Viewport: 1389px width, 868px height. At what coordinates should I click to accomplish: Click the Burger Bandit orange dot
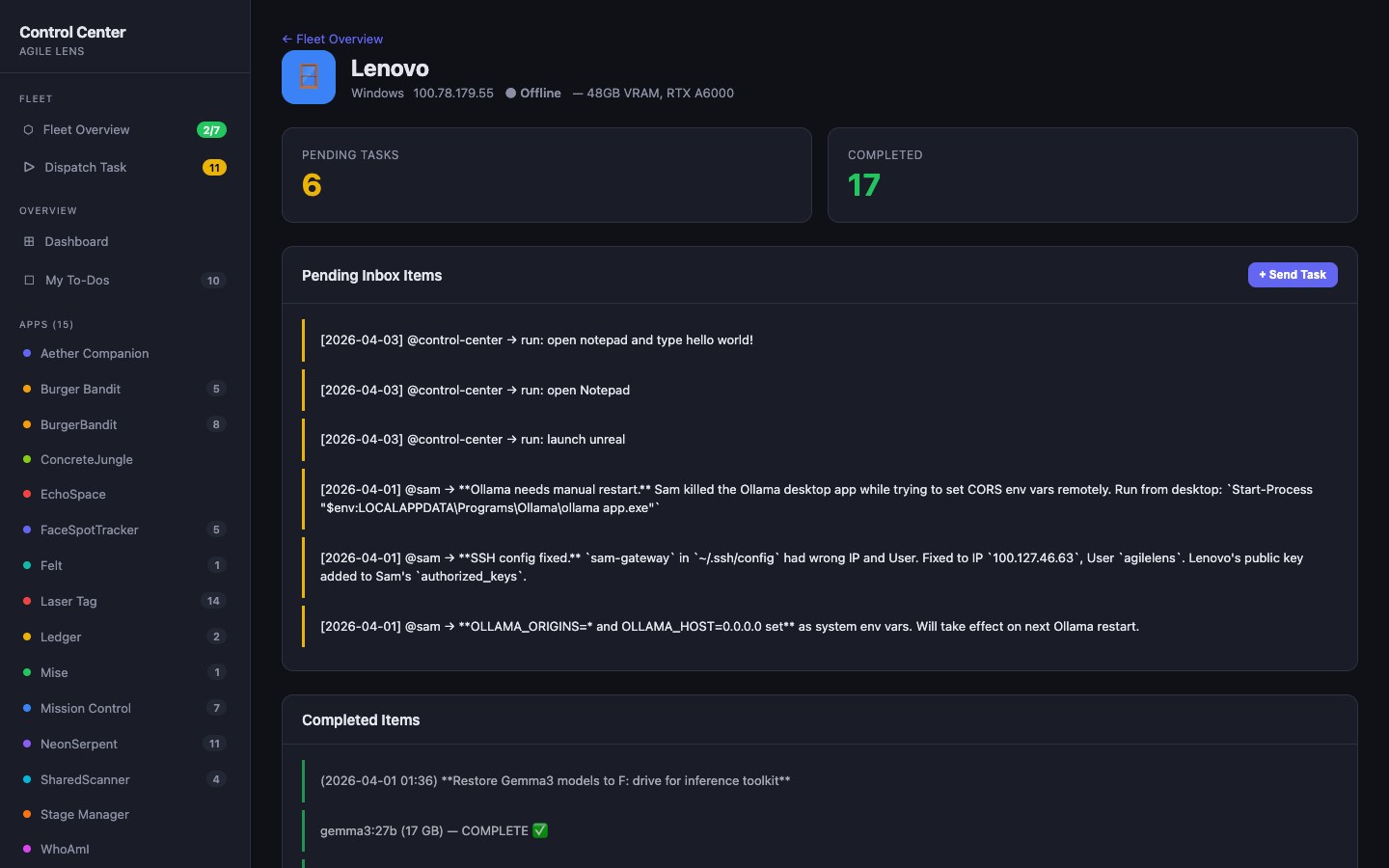[x=27, y=389]
